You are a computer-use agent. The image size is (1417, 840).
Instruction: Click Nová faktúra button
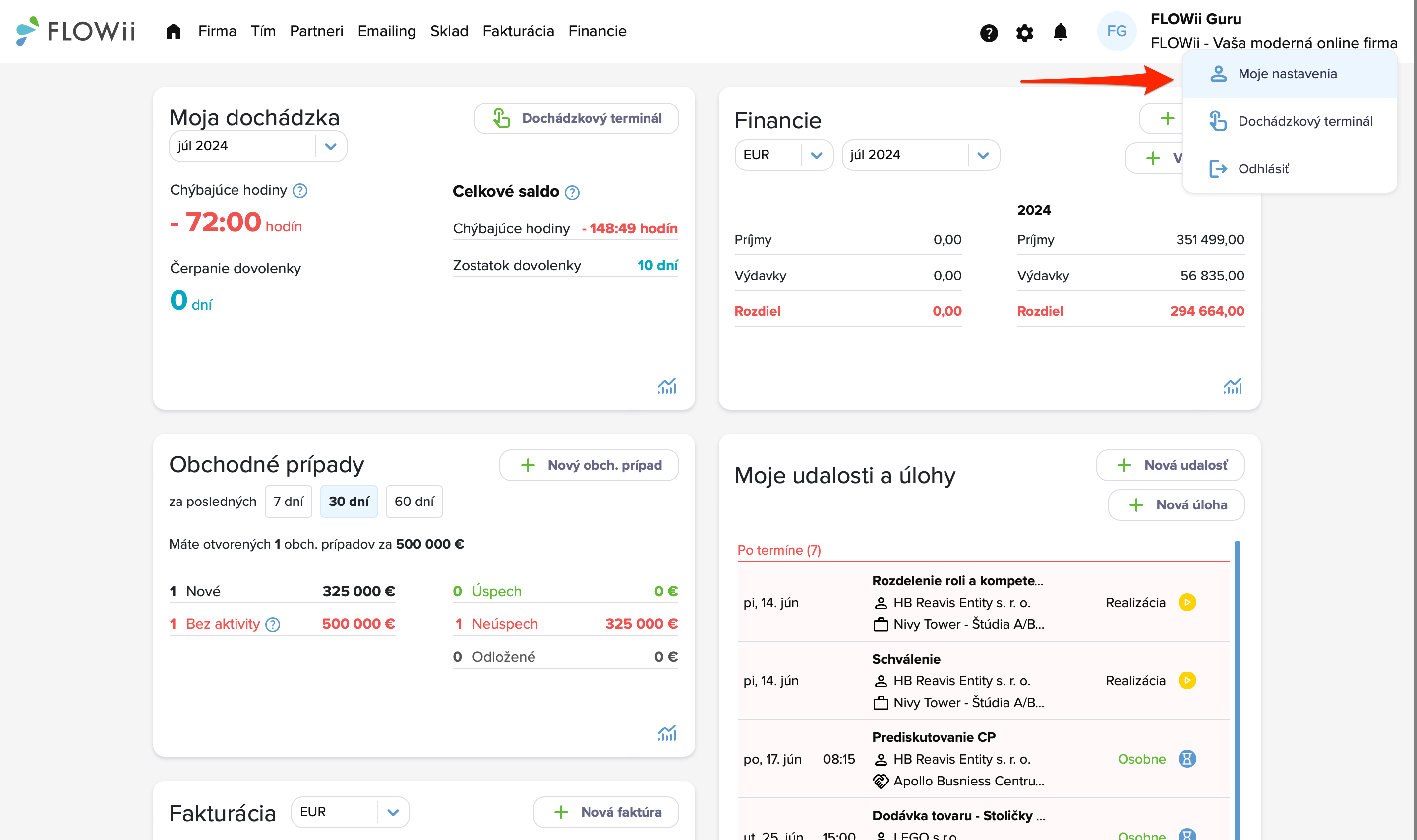(606, 812)
